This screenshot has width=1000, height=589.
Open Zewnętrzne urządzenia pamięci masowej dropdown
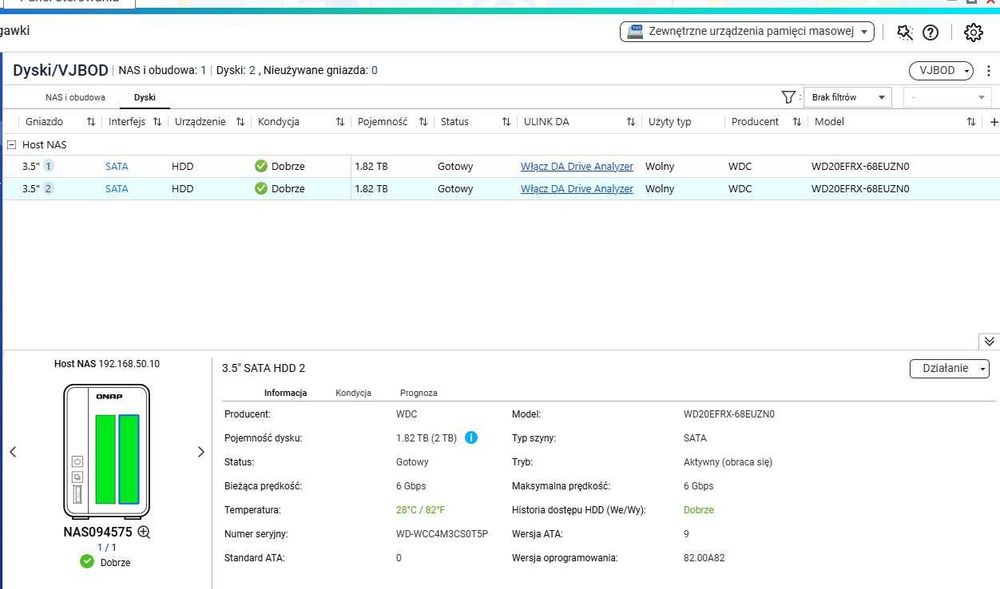747,31
